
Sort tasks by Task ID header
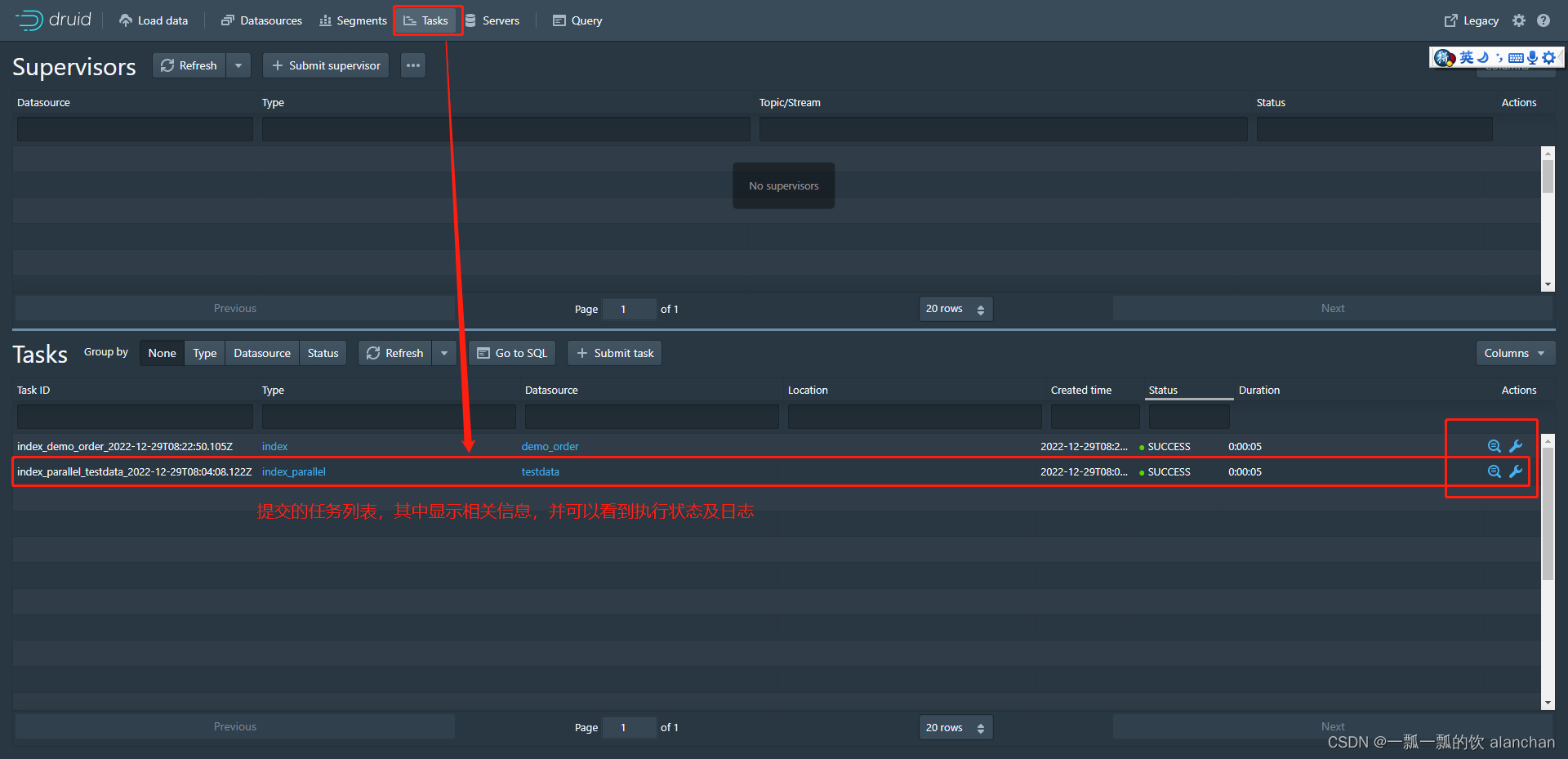coord(33,390)
